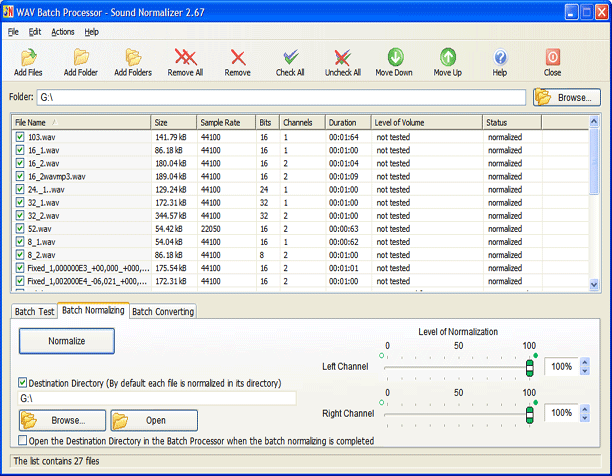Uncheck the 52.wav file checkbox
Image resolution: width=612 pixels, height=476 pixels.
(20, 228)
